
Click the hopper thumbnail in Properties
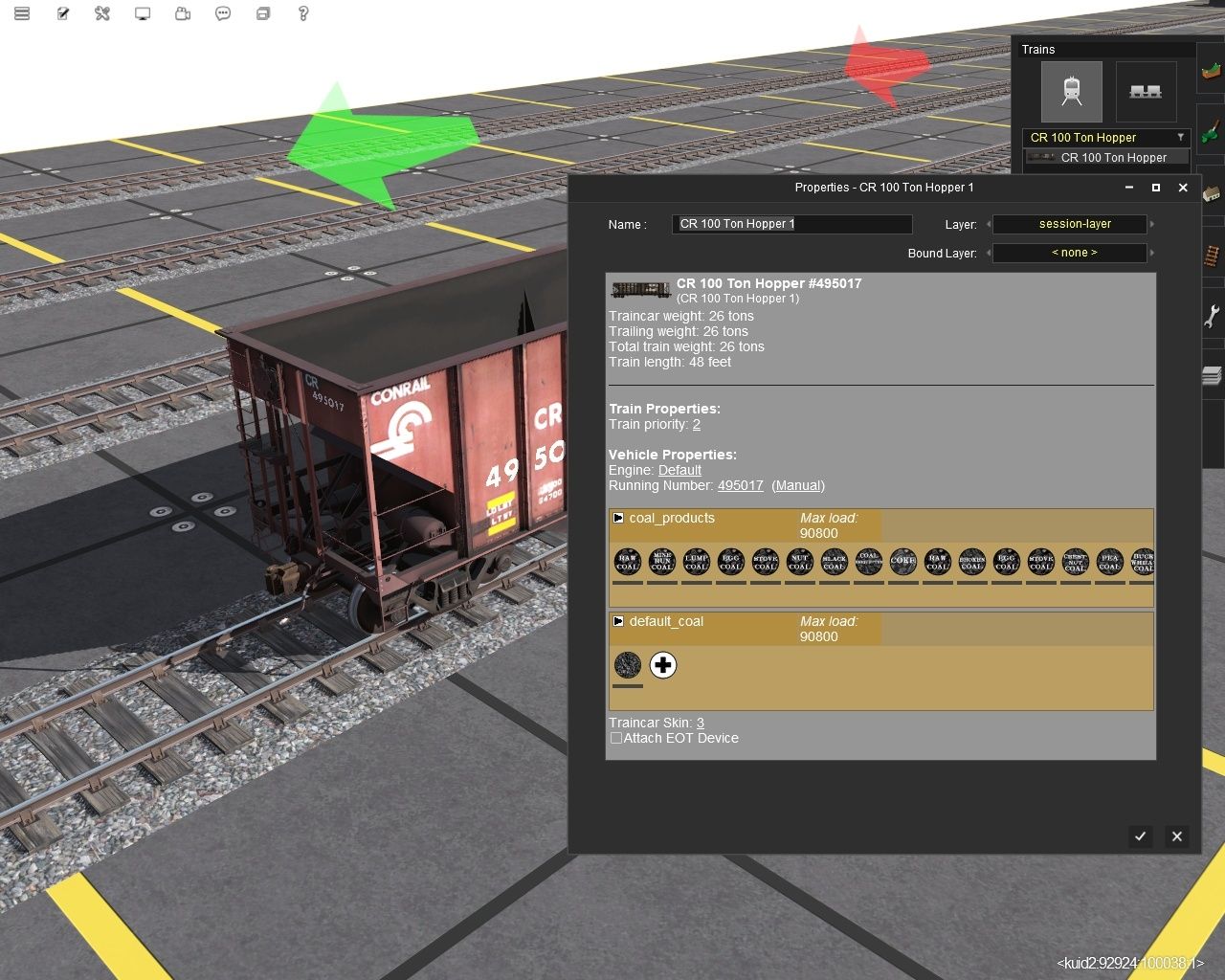click(x=641, y=289)
